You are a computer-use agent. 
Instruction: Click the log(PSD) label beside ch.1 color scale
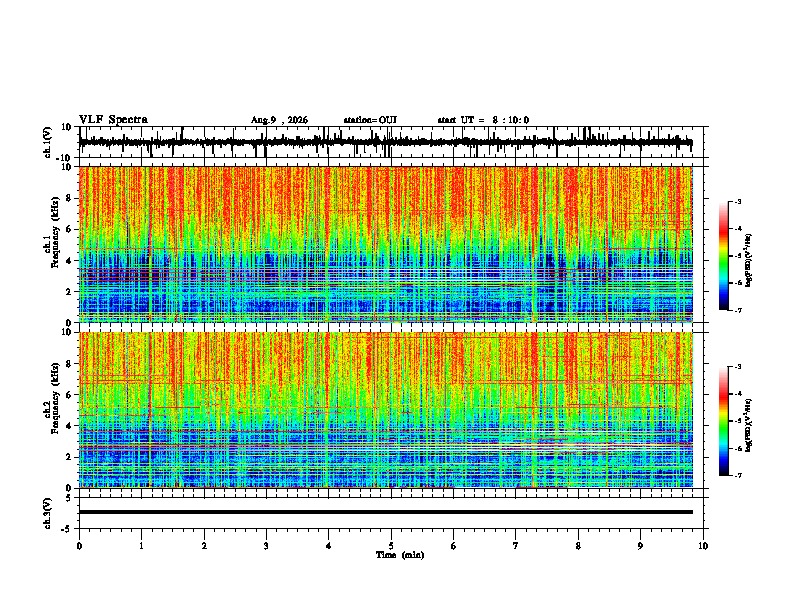click(749, 261)
